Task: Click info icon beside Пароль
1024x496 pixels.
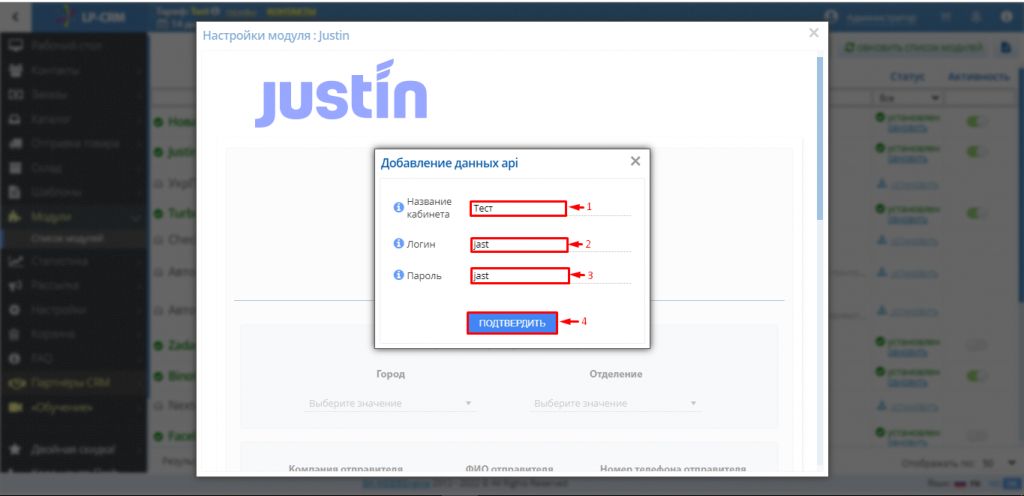Action: click(x=398, y=275)
